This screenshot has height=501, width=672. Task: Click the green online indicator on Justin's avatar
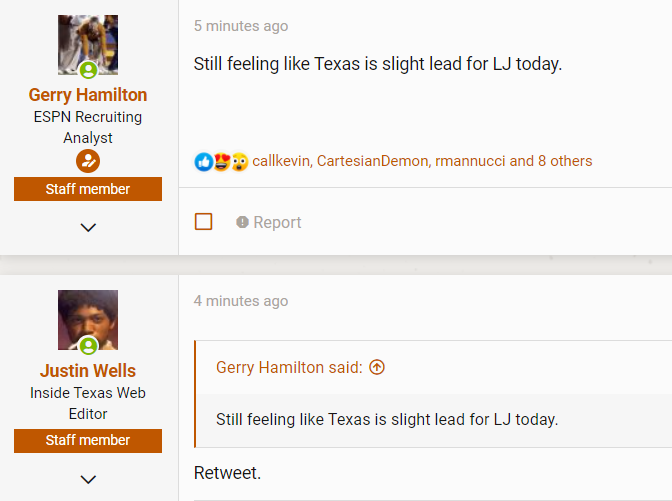coord(88,346)
